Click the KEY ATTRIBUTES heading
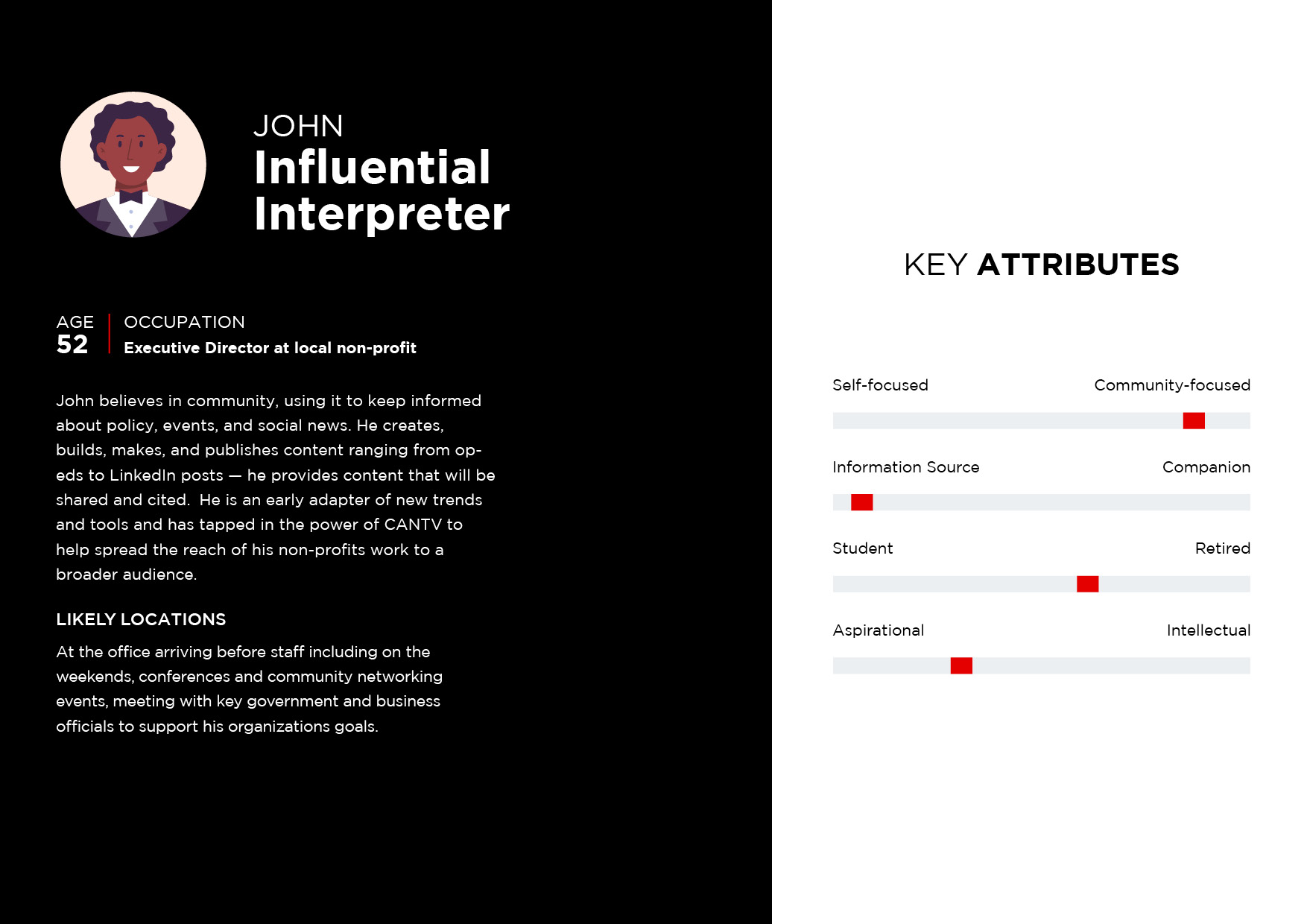1307x924 pixels. [x=1041, y=265]
